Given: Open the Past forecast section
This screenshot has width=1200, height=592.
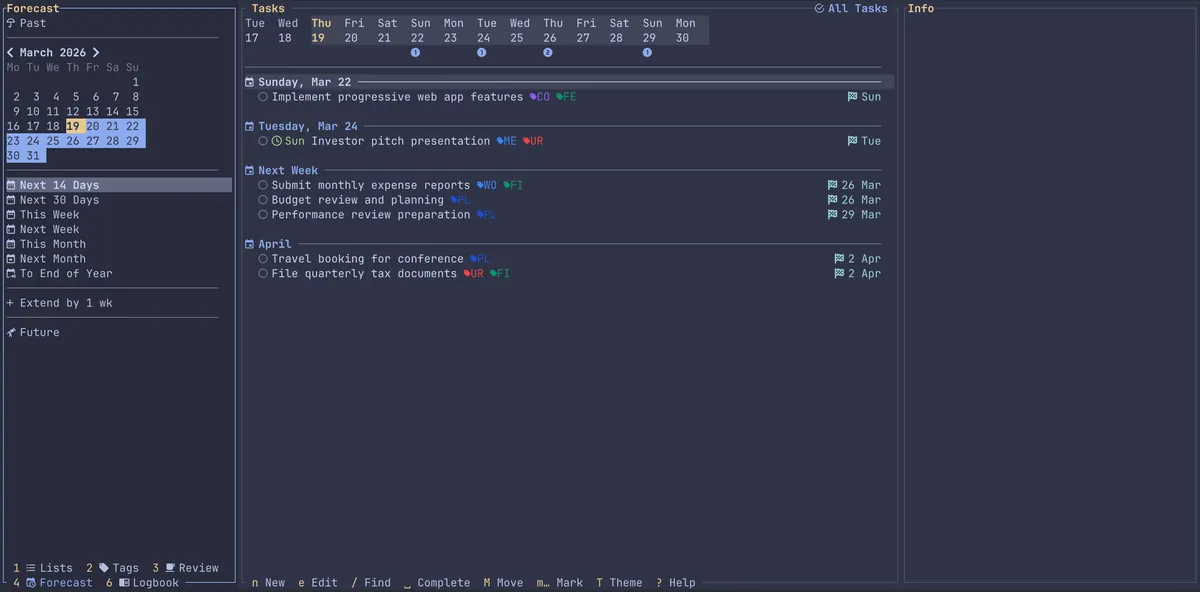Looking at the screenshot, I should tap(26, 23).
